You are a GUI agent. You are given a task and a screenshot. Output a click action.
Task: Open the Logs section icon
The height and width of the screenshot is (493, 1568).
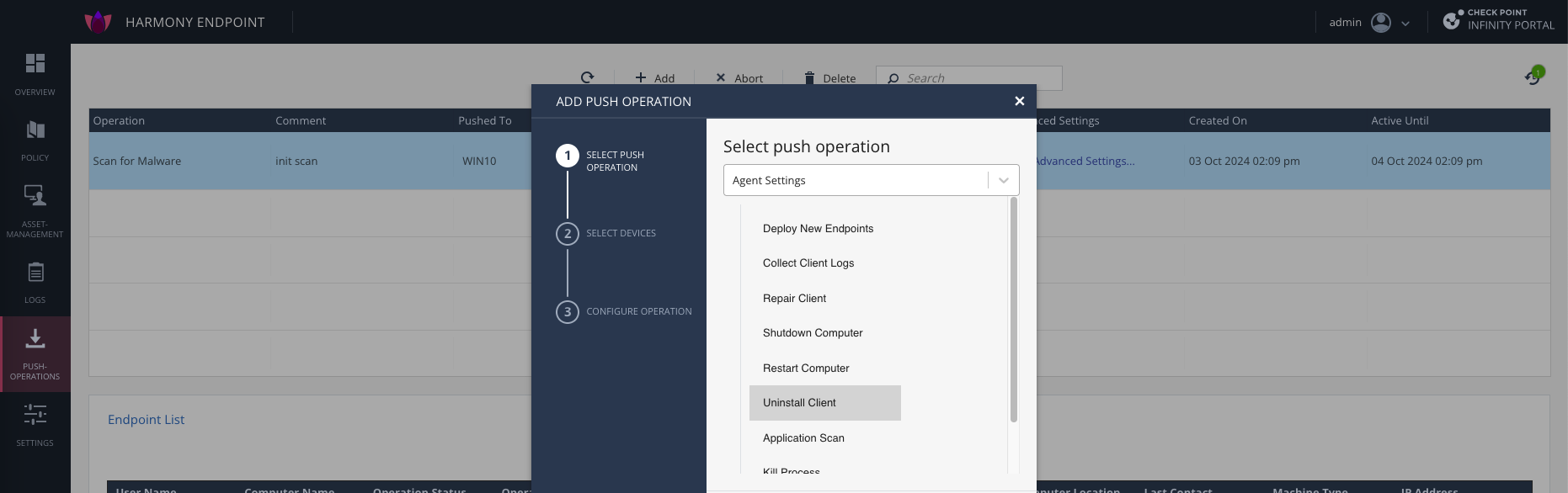click(x=35, y=273)
